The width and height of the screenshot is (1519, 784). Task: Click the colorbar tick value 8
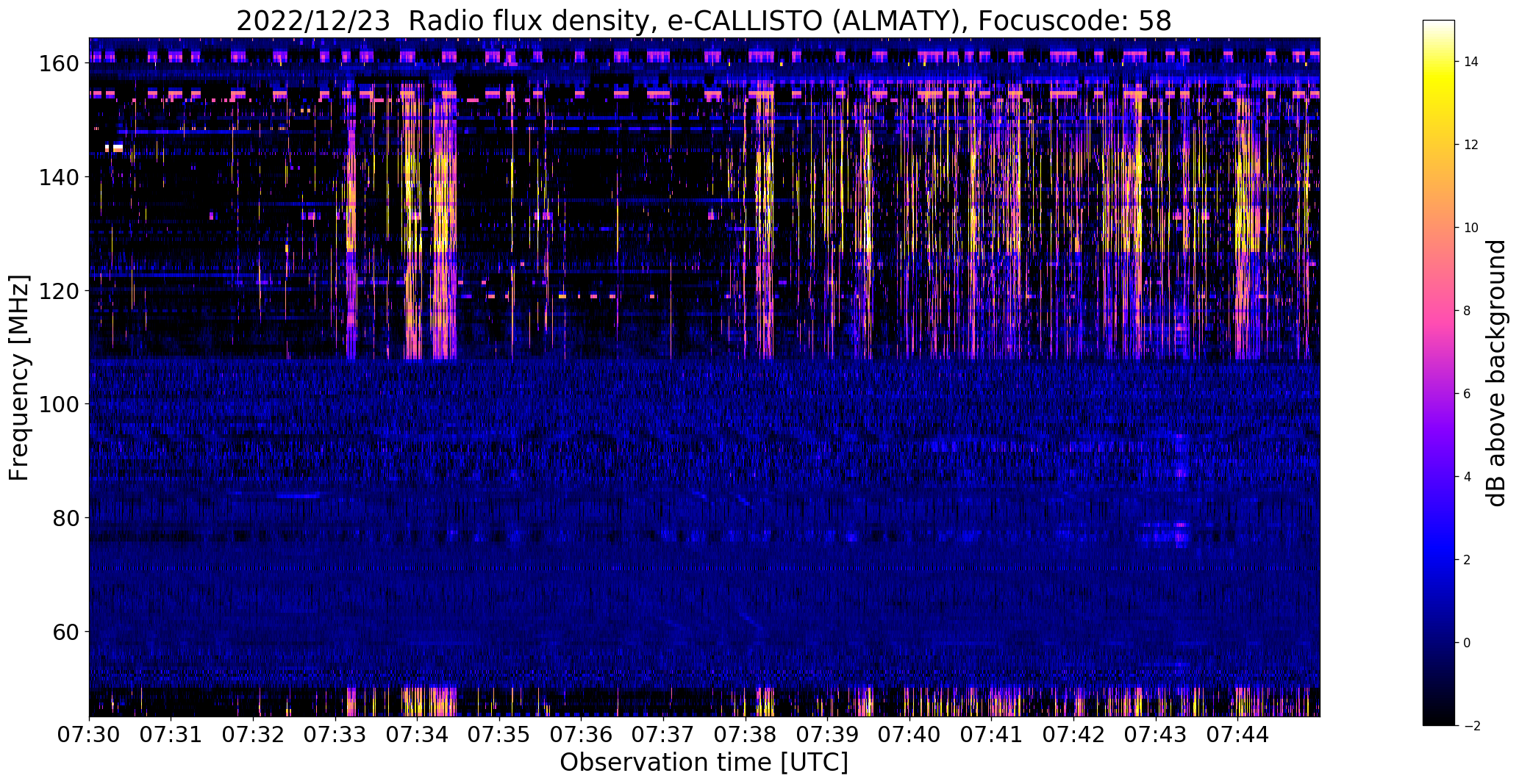(x=1468, y=311)
